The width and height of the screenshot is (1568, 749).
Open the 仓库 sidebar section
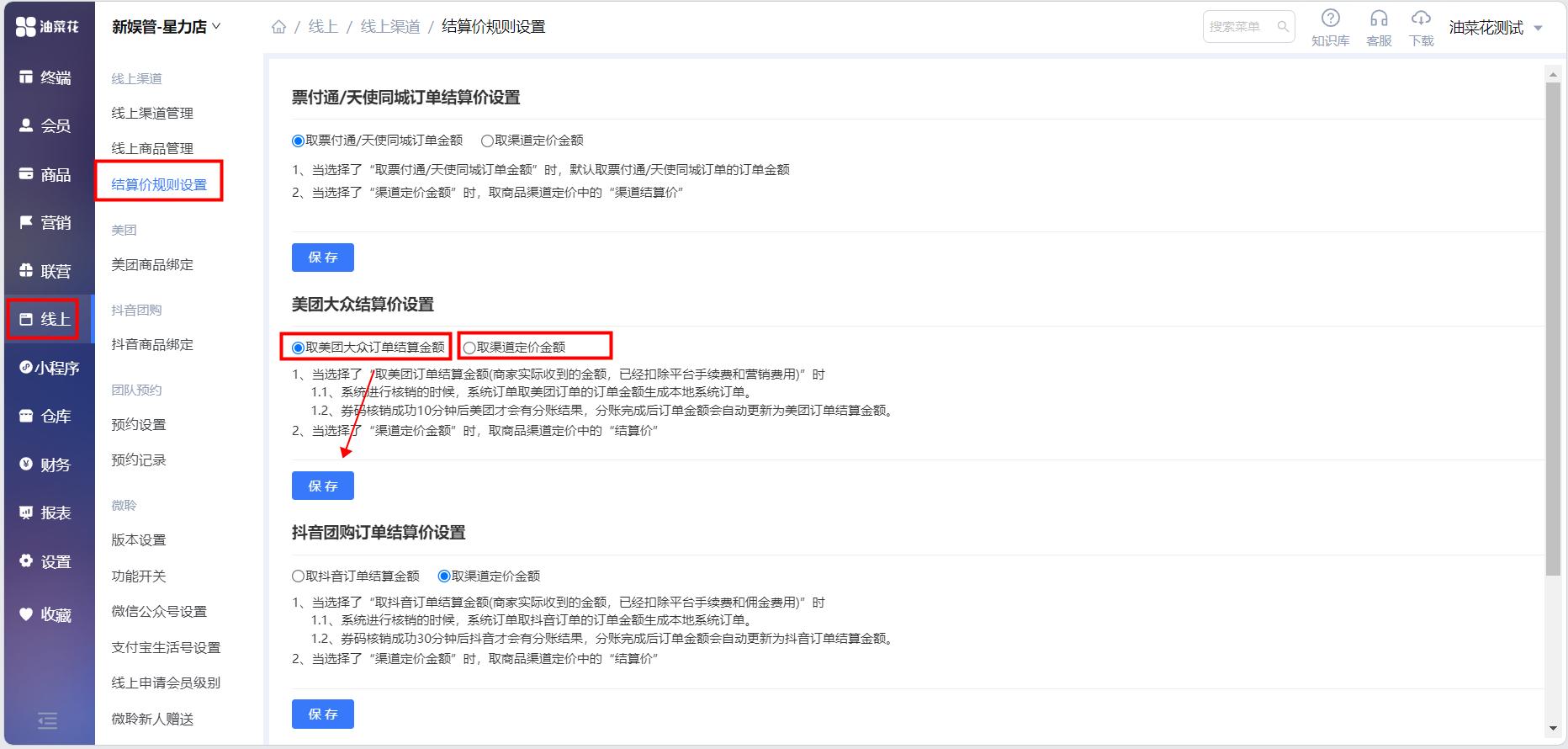[x=46, y=416]
